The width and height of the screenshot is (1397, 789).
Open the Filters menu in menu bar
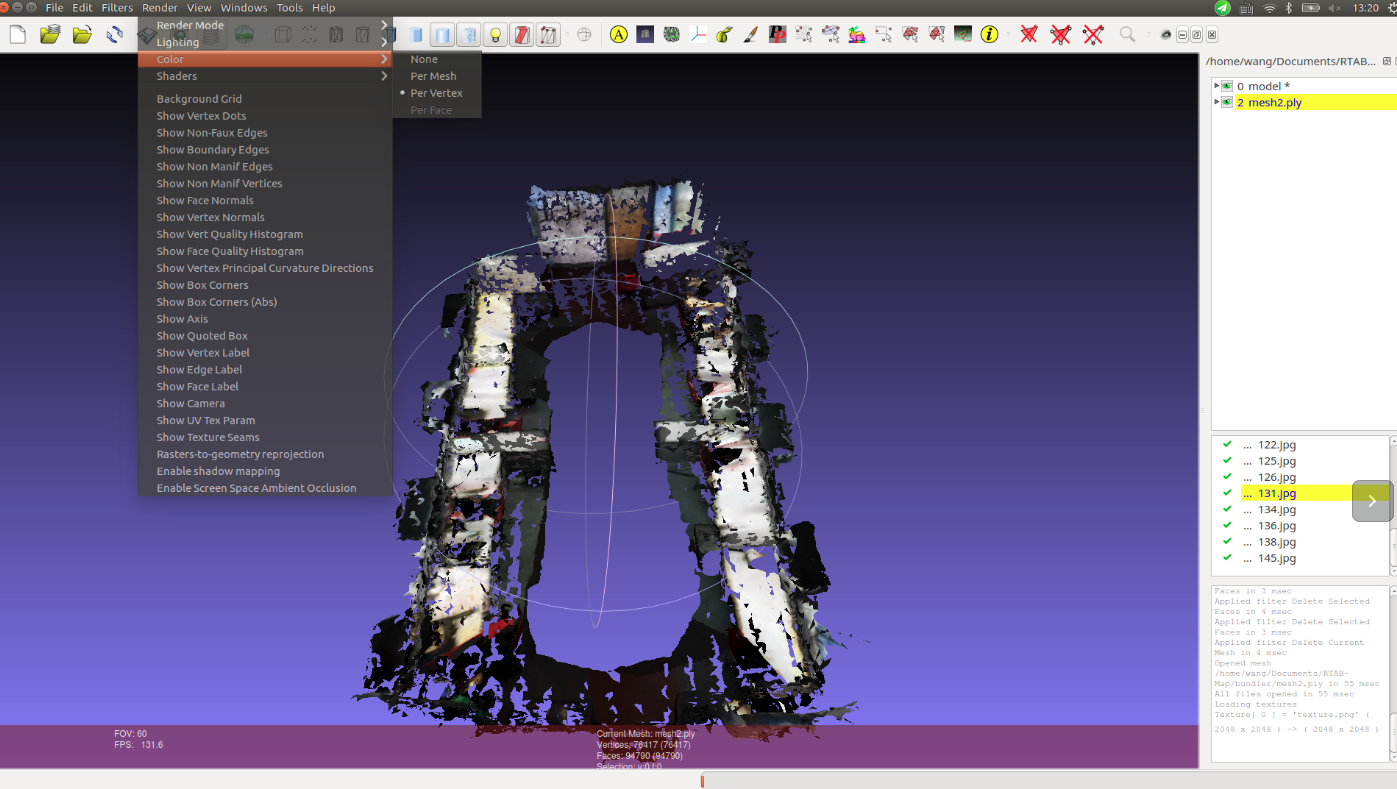[x=117, y=8]
